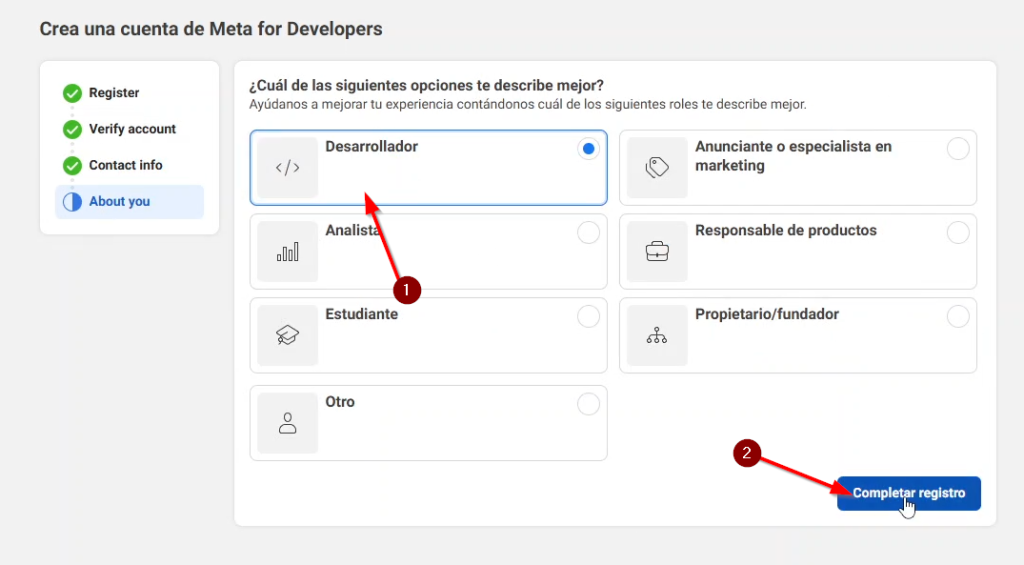Image resolution: width=1024 pixels, height=565 pixels.
Task: Select the Otro radio button
Action: 588,404
